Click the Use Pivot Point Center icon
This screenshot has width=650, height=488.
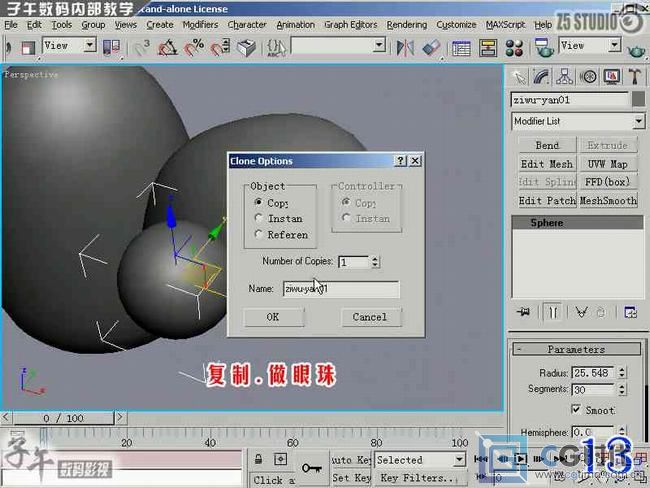pos(111,48)
